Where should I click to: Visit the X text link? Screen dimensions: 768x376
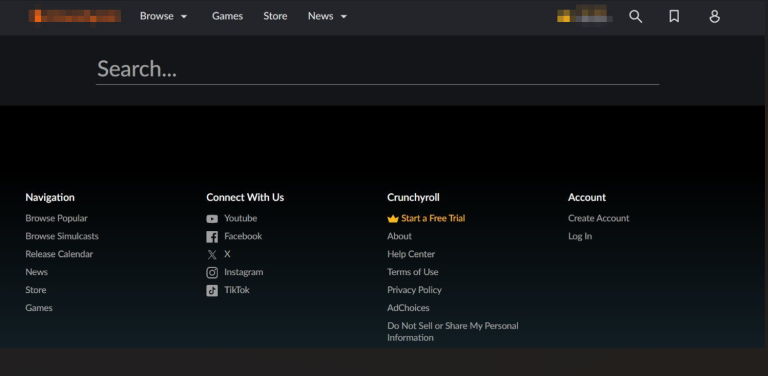point(227,254)
